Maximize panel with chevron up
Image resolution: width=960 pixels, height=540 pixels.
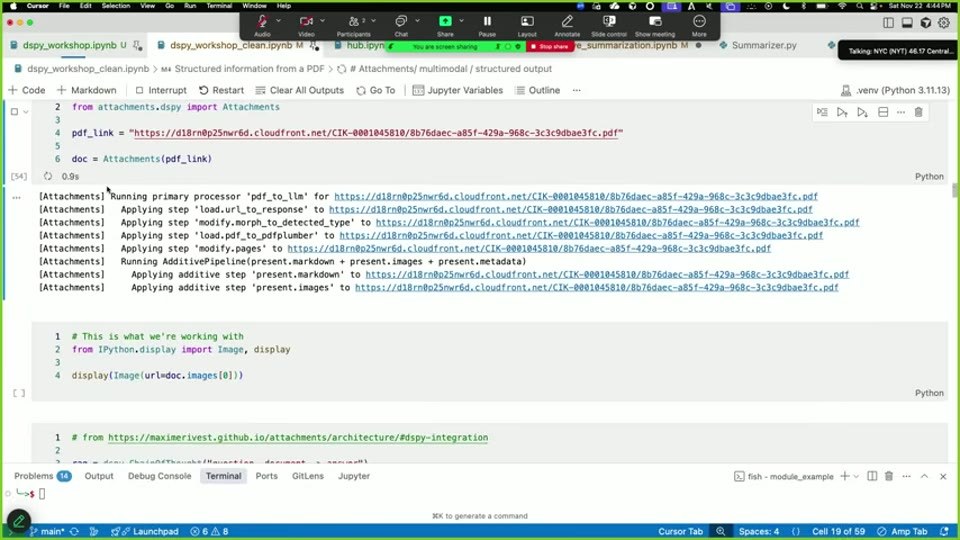pyautogui.click(x=924, y=476)
